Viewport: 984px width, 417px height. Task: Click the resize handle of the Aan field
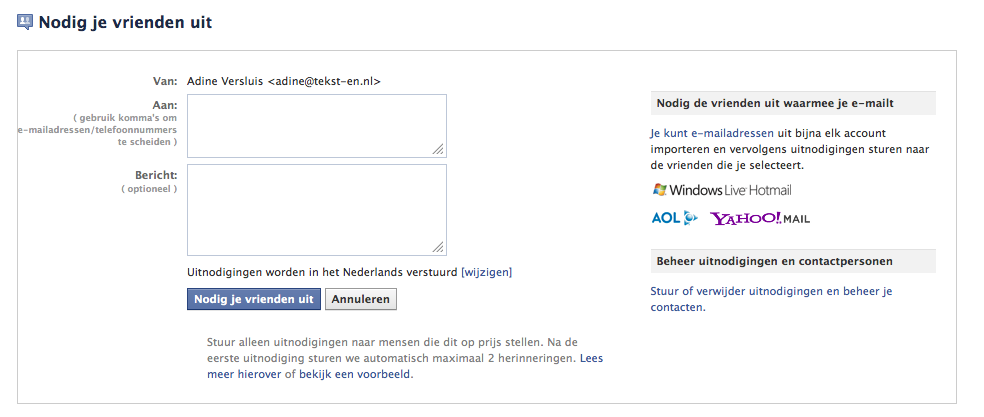pos(438,149)
